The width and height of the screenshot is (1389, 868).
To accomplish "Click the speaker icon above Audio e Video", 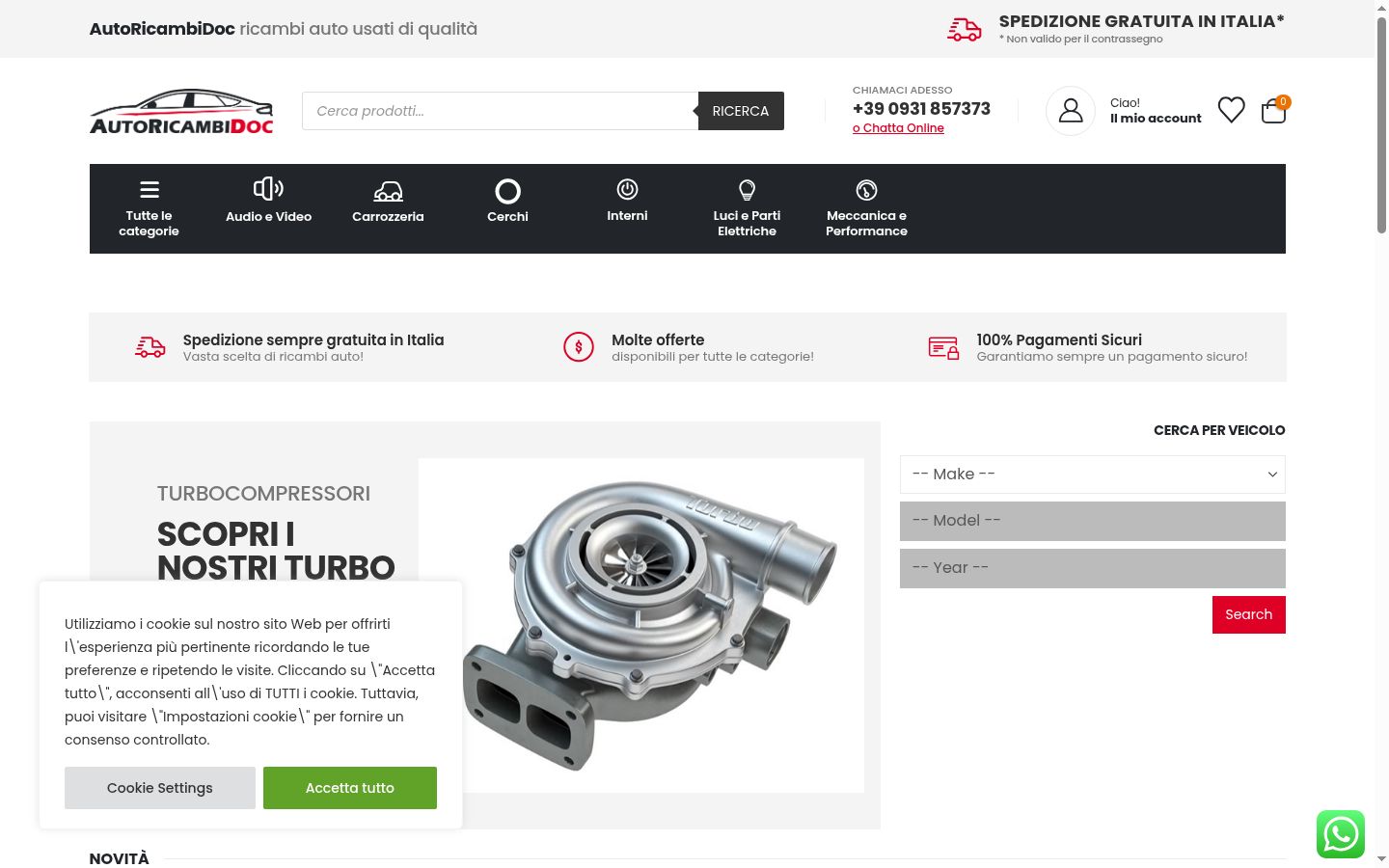I will tap(268, 189).
